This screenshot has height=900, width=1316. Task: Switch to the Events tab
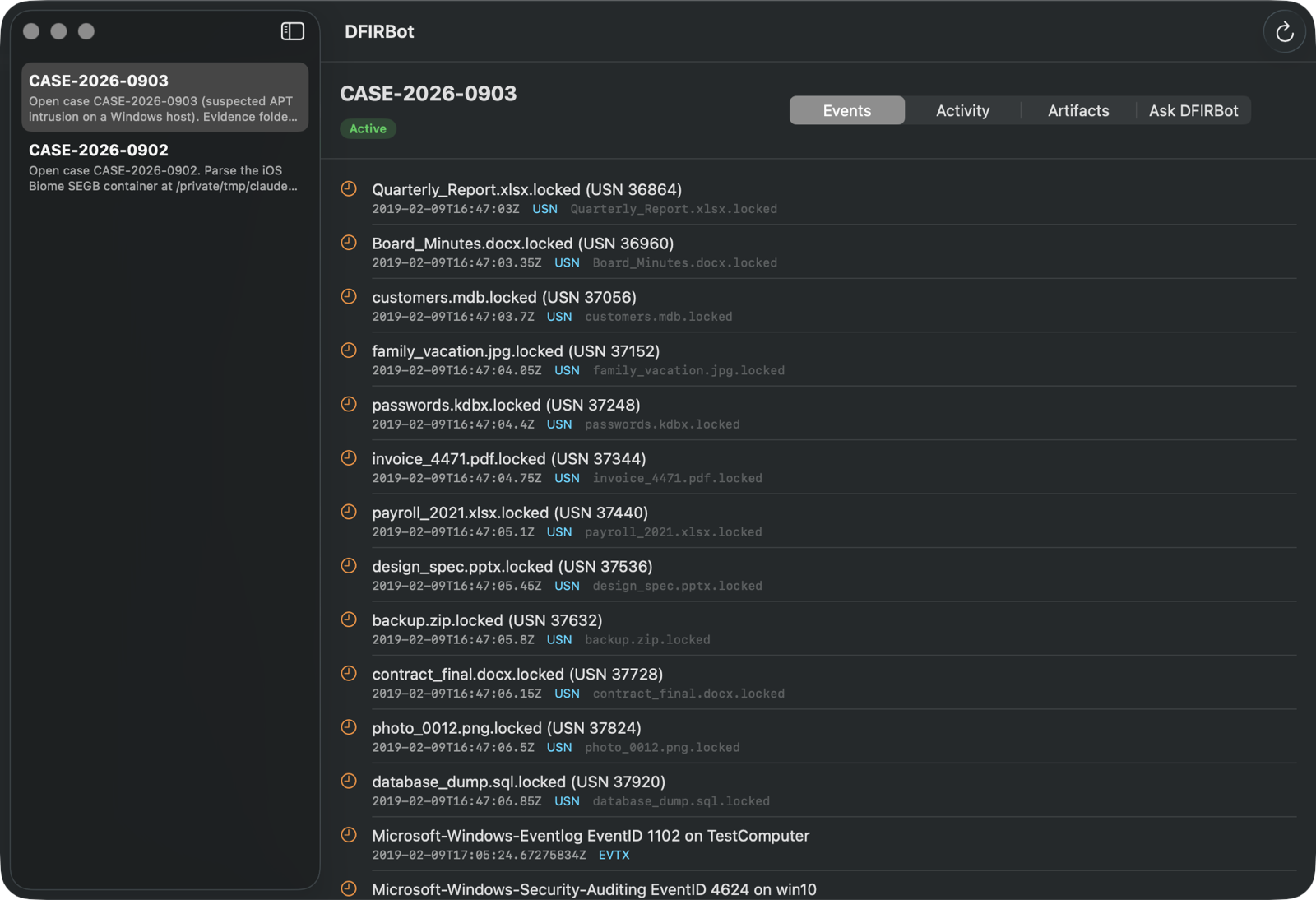(847, 110)
